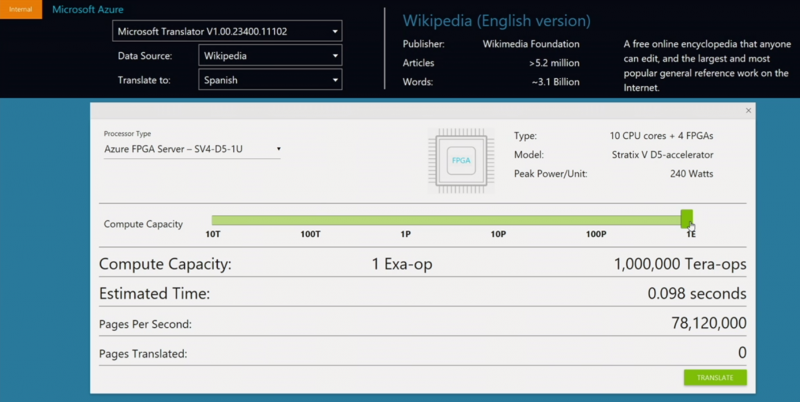Click the 240 Watts peak power value
The width and height of the screenshot is (800, 402).
[691, 174]
